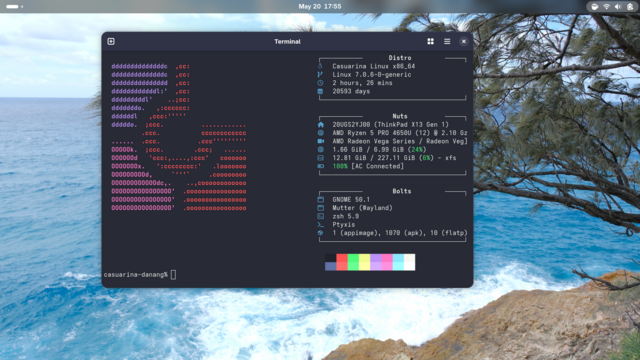Image resolution: width=640 pixels, height=360 pixels.
Task: Open the Activities workspace indicator
Action: point(14,7)
